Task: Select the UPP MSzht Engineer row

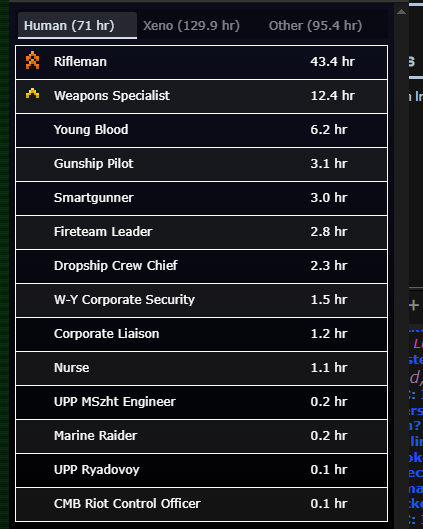Action: click(x=201, y=403)
